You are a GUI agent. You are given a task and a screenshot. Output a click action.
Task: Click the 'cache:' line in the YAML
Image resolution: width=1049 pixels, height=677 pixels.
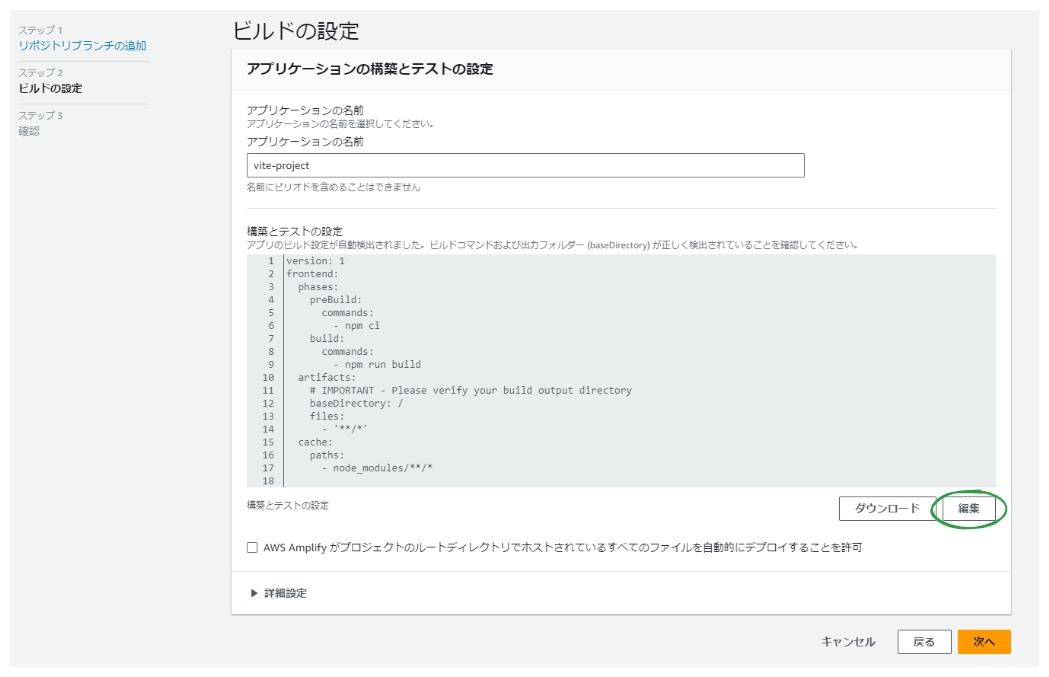pyautogui.click(x=315, y=442)
